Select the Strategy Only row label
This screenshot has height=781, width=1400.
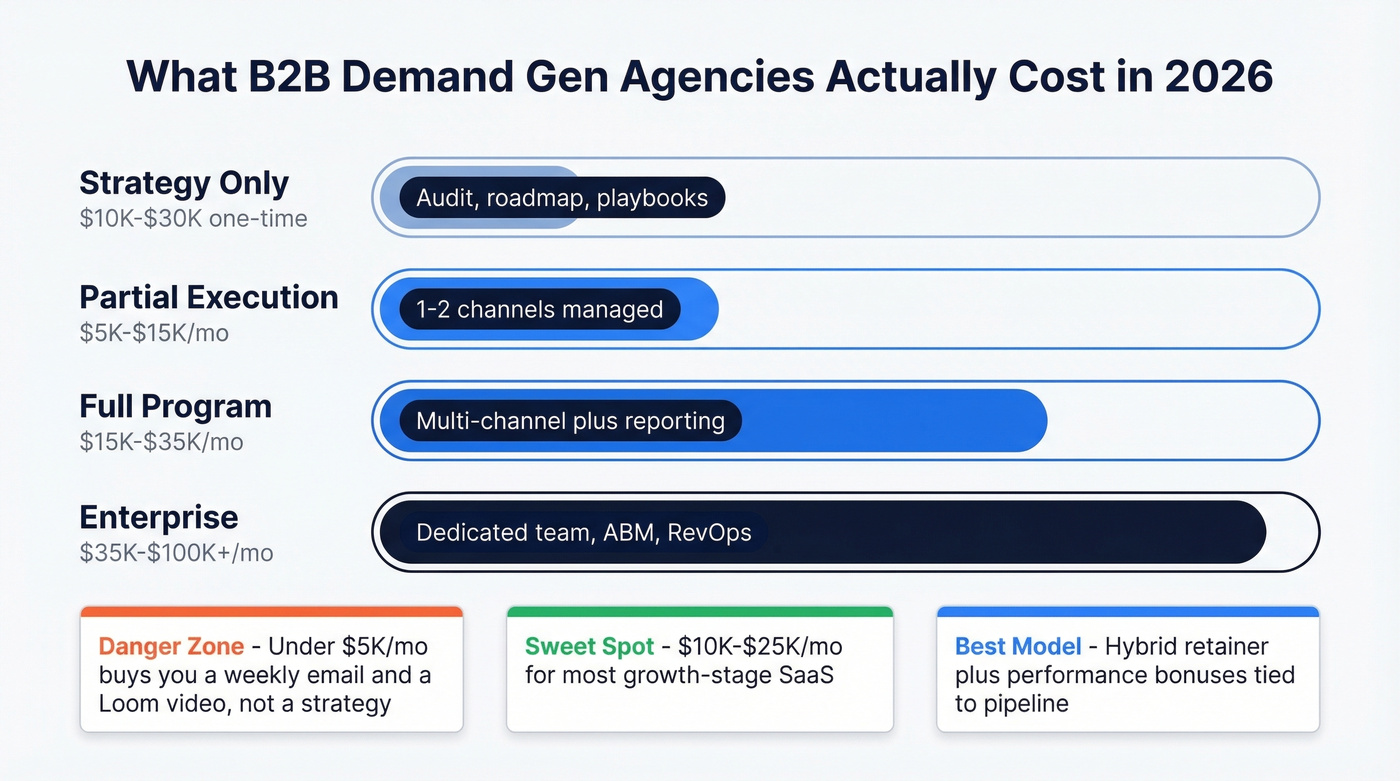pyautogui.click(x=184, y=183)
